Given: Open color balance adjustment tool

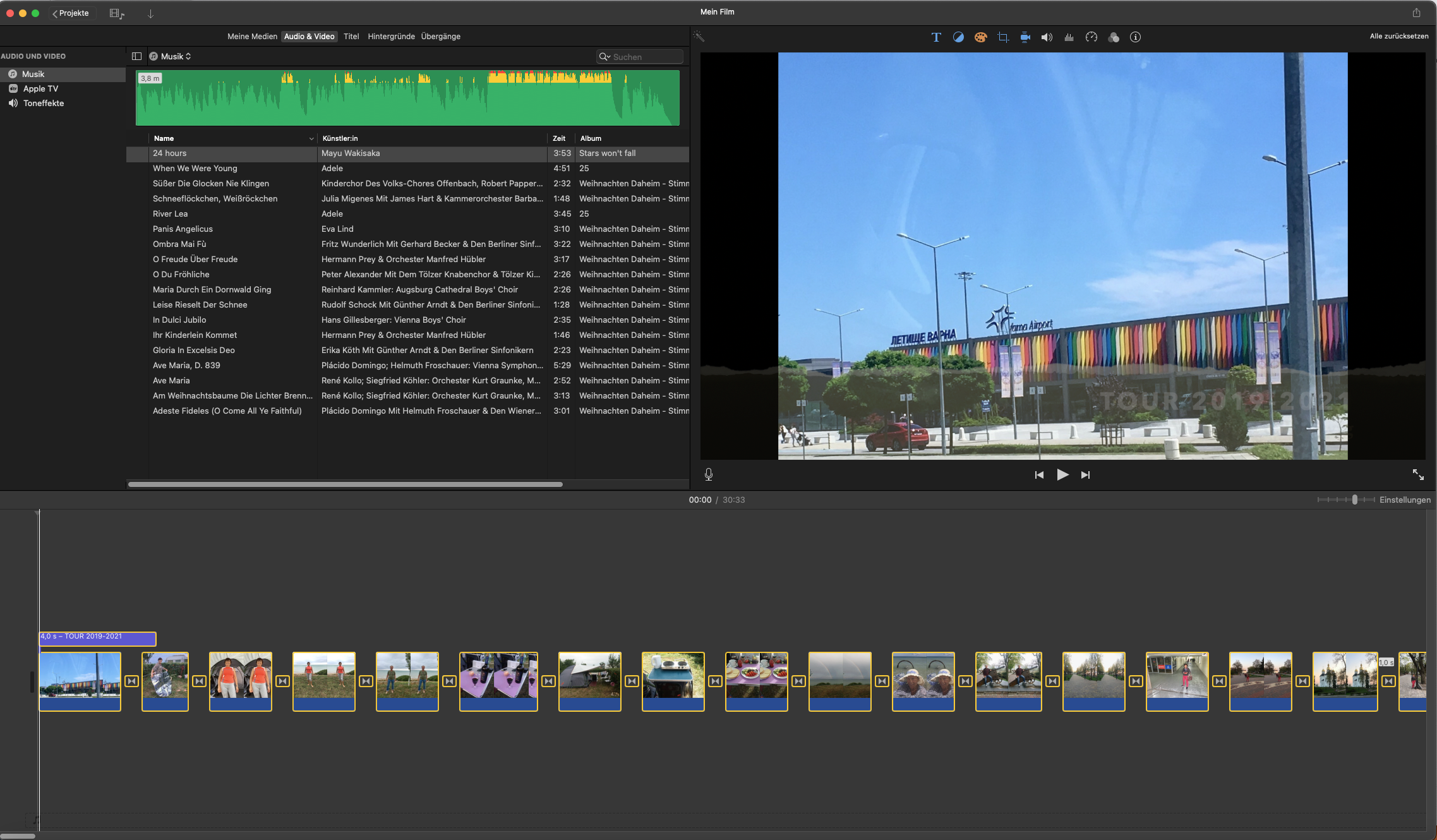Looking at the screenshot, I should [x=958, y=37].
